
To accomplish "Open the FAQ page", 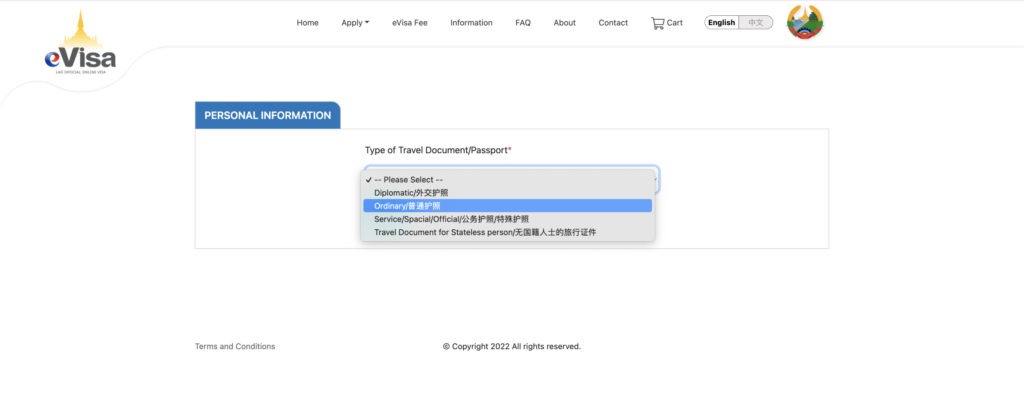I will pos(522,23).
